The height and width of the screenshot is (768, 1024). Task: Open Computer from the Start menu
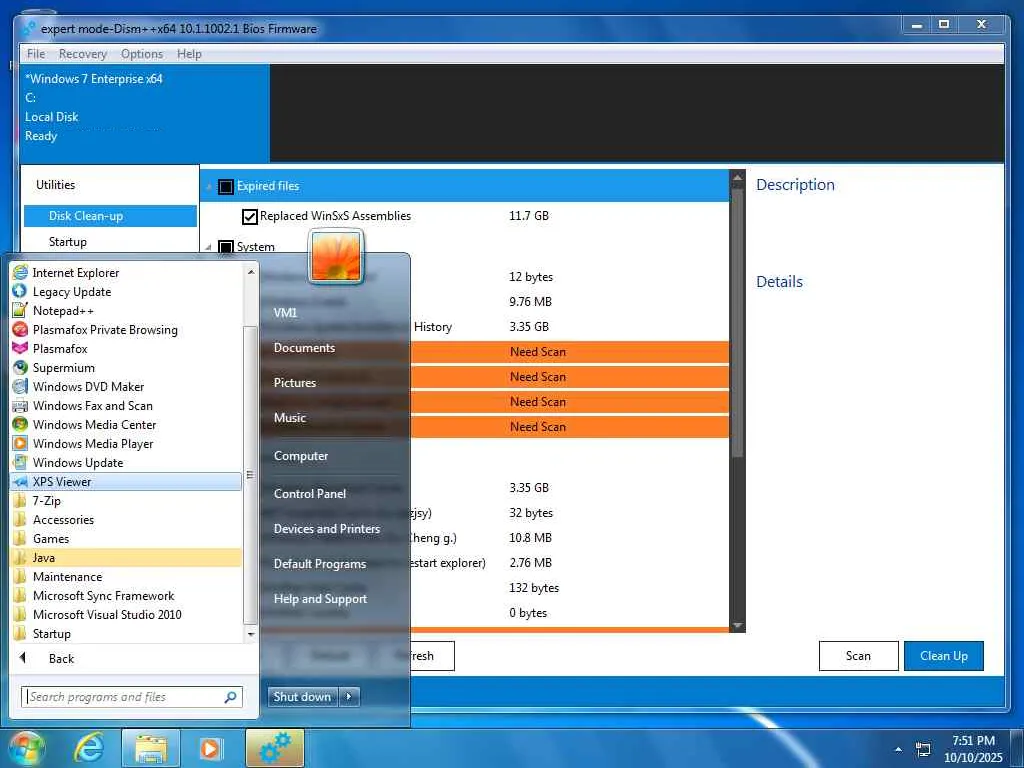coord(300,456)
